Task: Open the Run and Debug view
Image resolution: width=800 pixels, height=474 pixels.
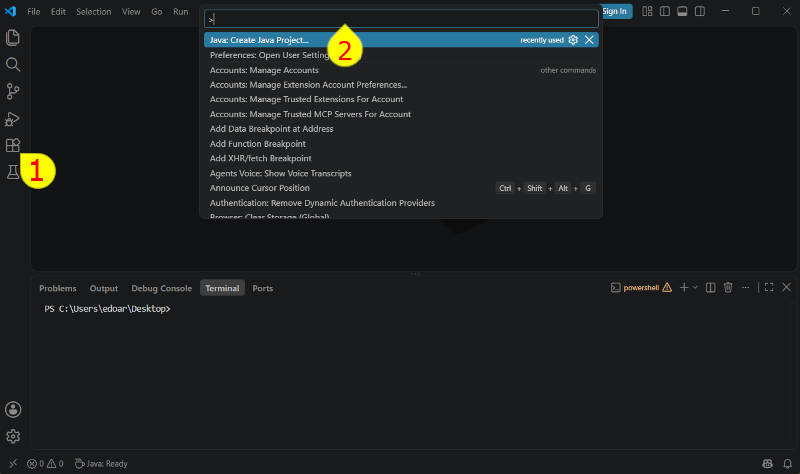Action: click(x=13, y=119)
